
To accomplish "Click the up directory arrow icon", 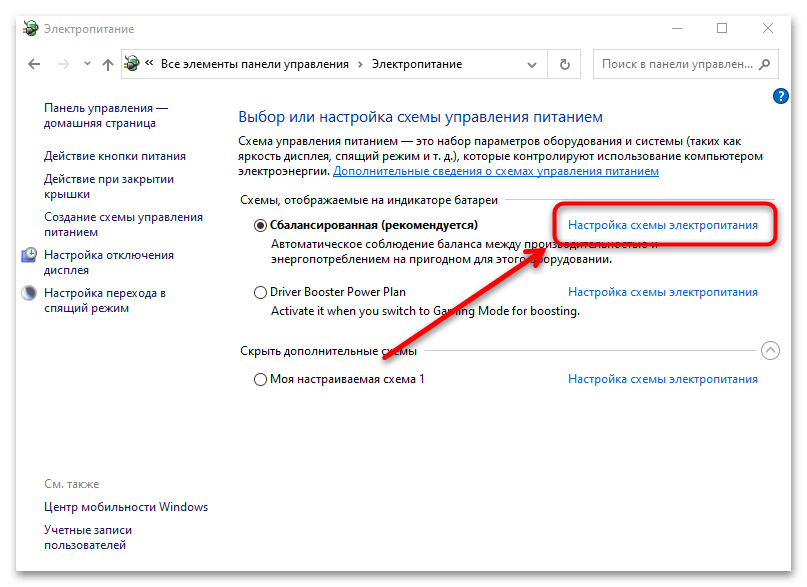I will point(107,64).
